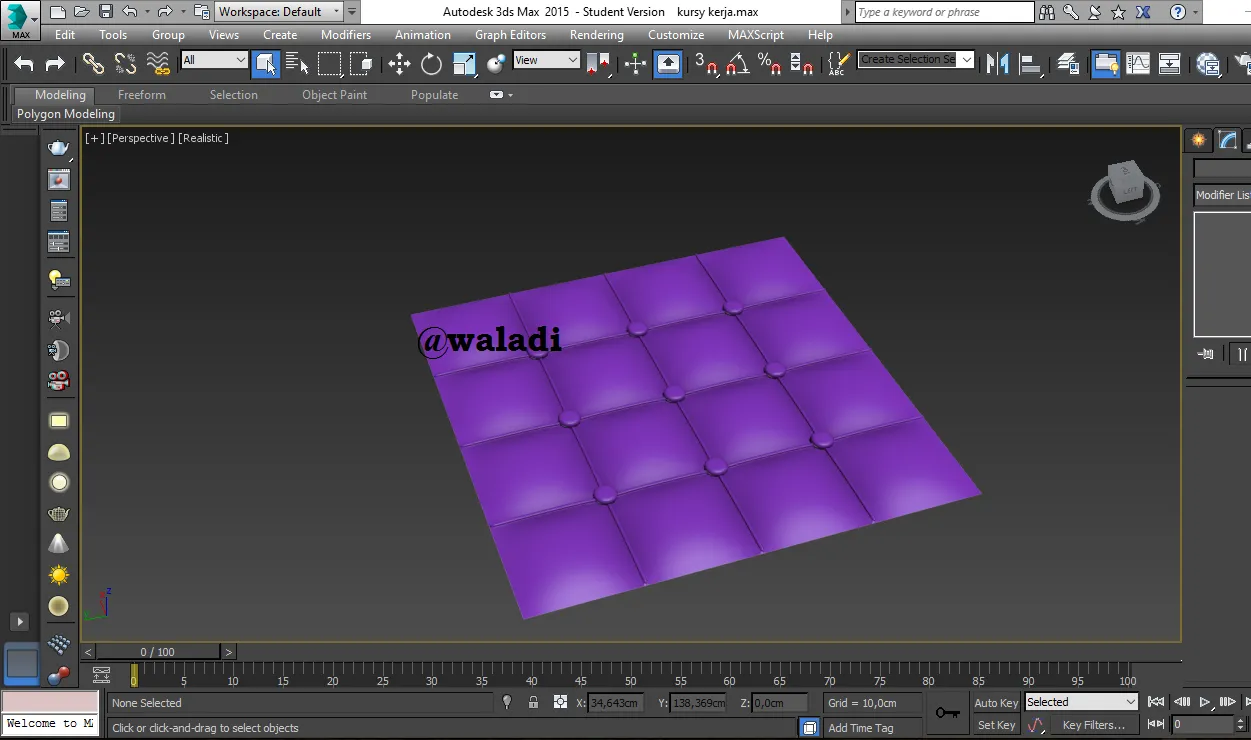Click the Open File folder icon
The width and height of the screenshot is (1251, 740).
83,12
